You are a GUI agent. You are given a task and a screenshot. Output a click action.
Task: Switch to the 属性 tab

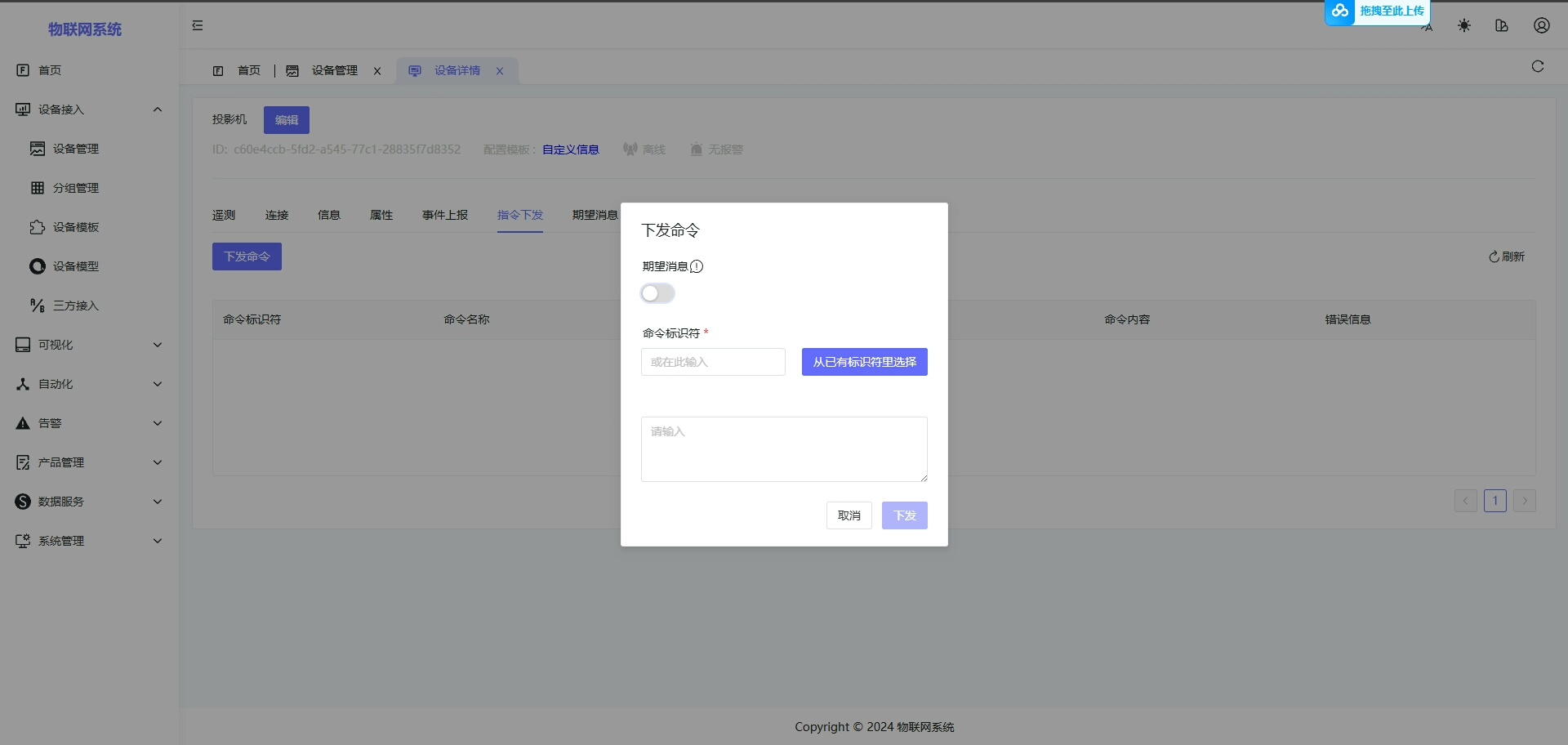click(381, 215)
